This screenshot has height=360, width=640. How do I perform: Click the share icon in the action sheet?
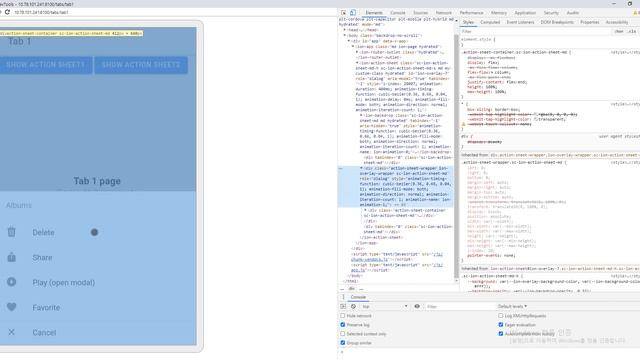pyautogui.click(x=11, y=258)
